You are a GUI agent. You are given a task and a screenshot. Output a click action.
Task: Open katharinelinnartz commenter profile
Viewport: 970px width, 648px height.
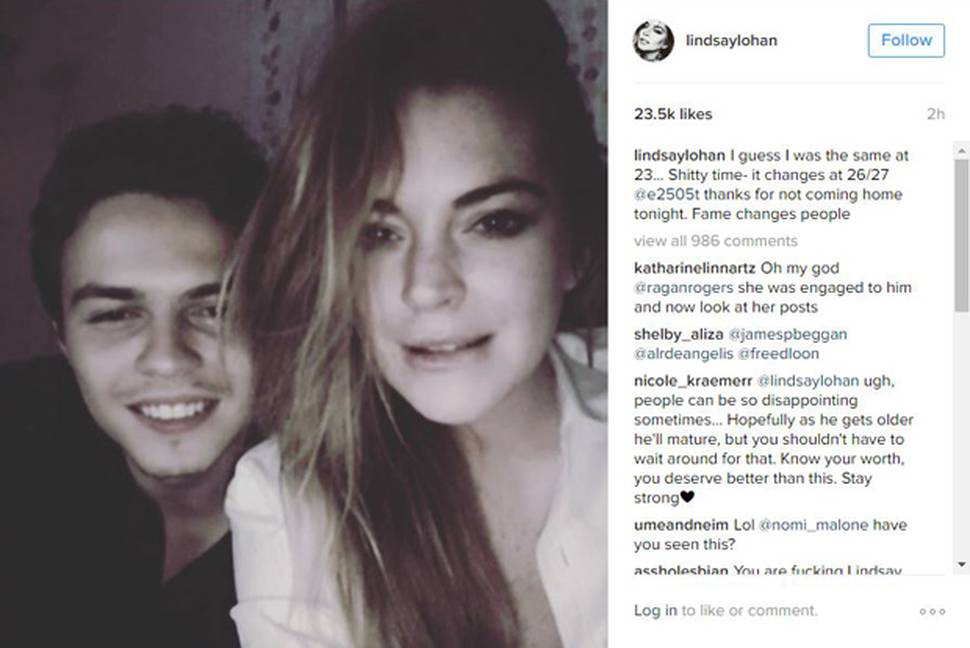pos(694,268)
